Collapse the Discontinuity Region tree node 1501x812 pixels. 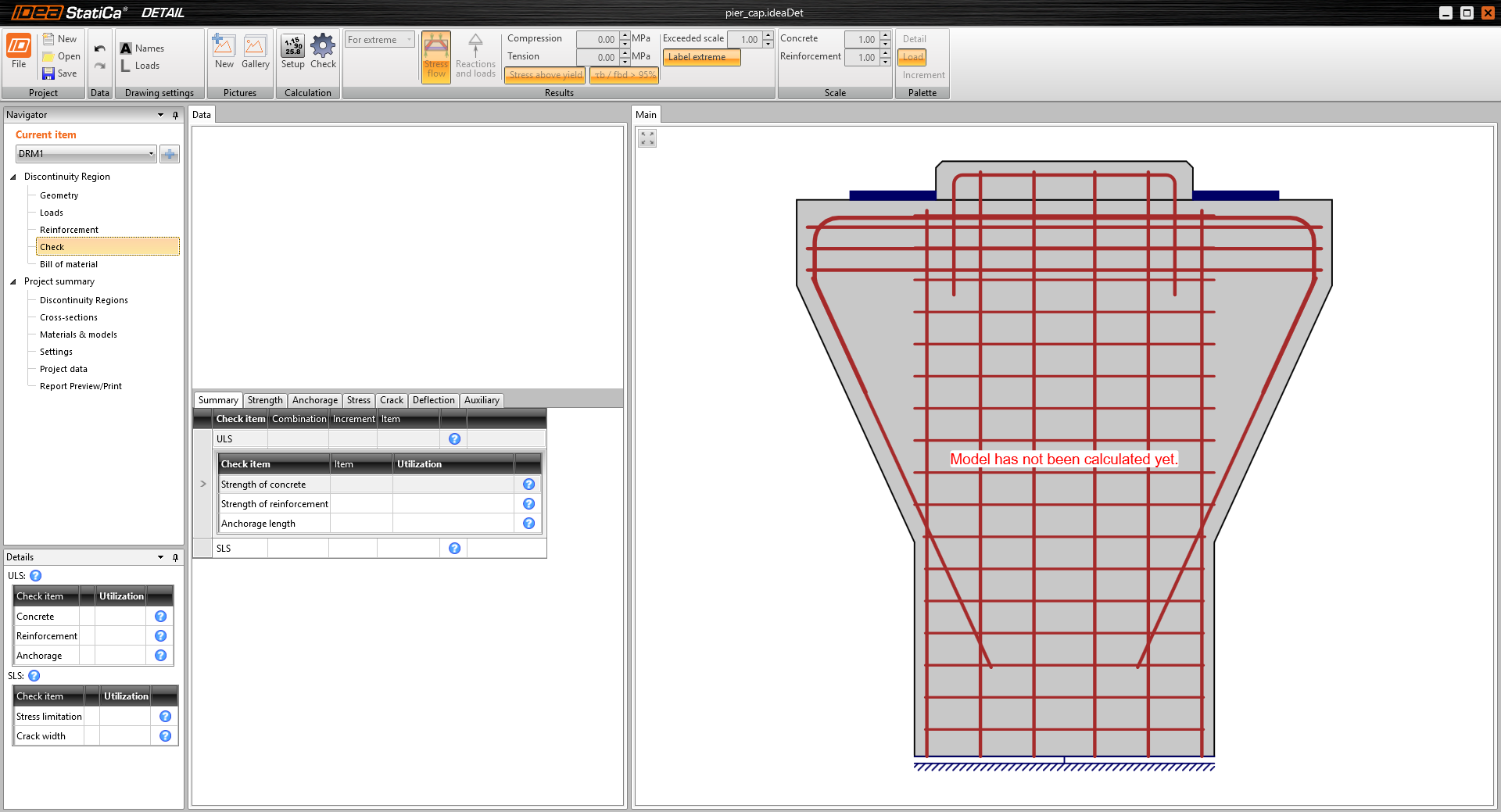pos(13,177)
